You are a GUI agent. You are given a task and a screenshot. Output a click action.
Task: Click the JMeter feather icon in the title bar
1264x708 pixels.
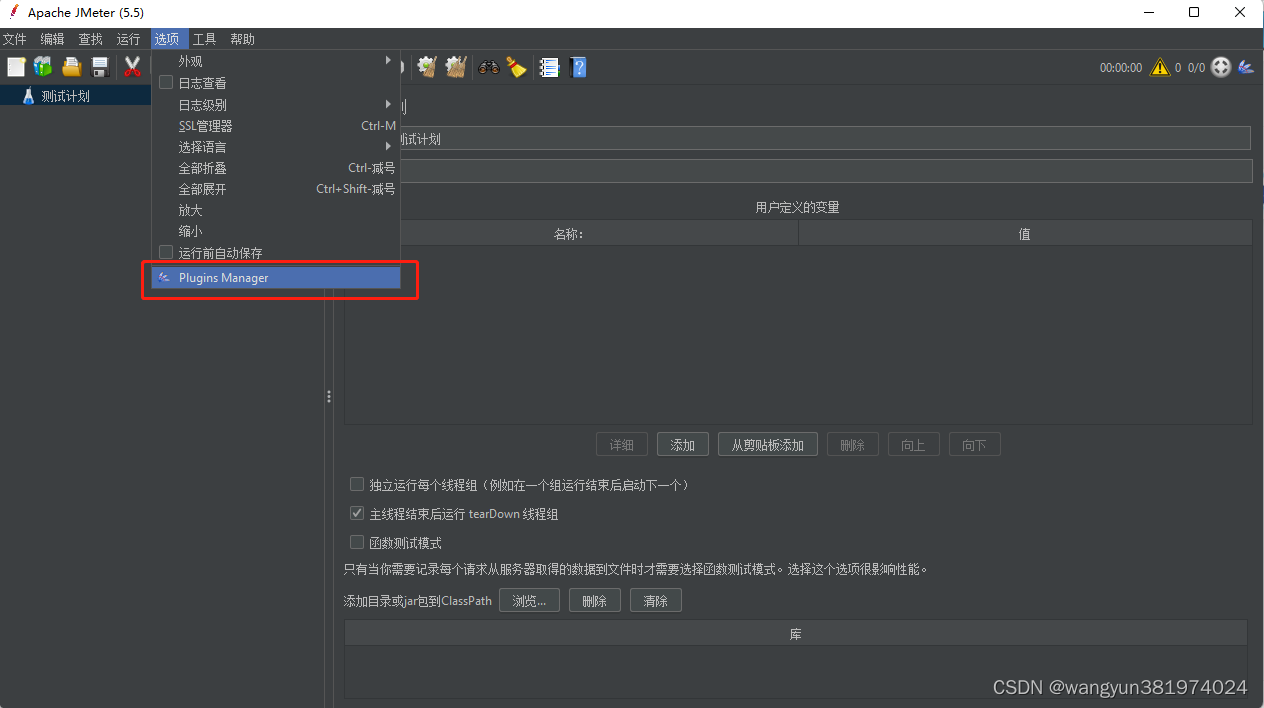pyautogui.click(x=12, y=12)
